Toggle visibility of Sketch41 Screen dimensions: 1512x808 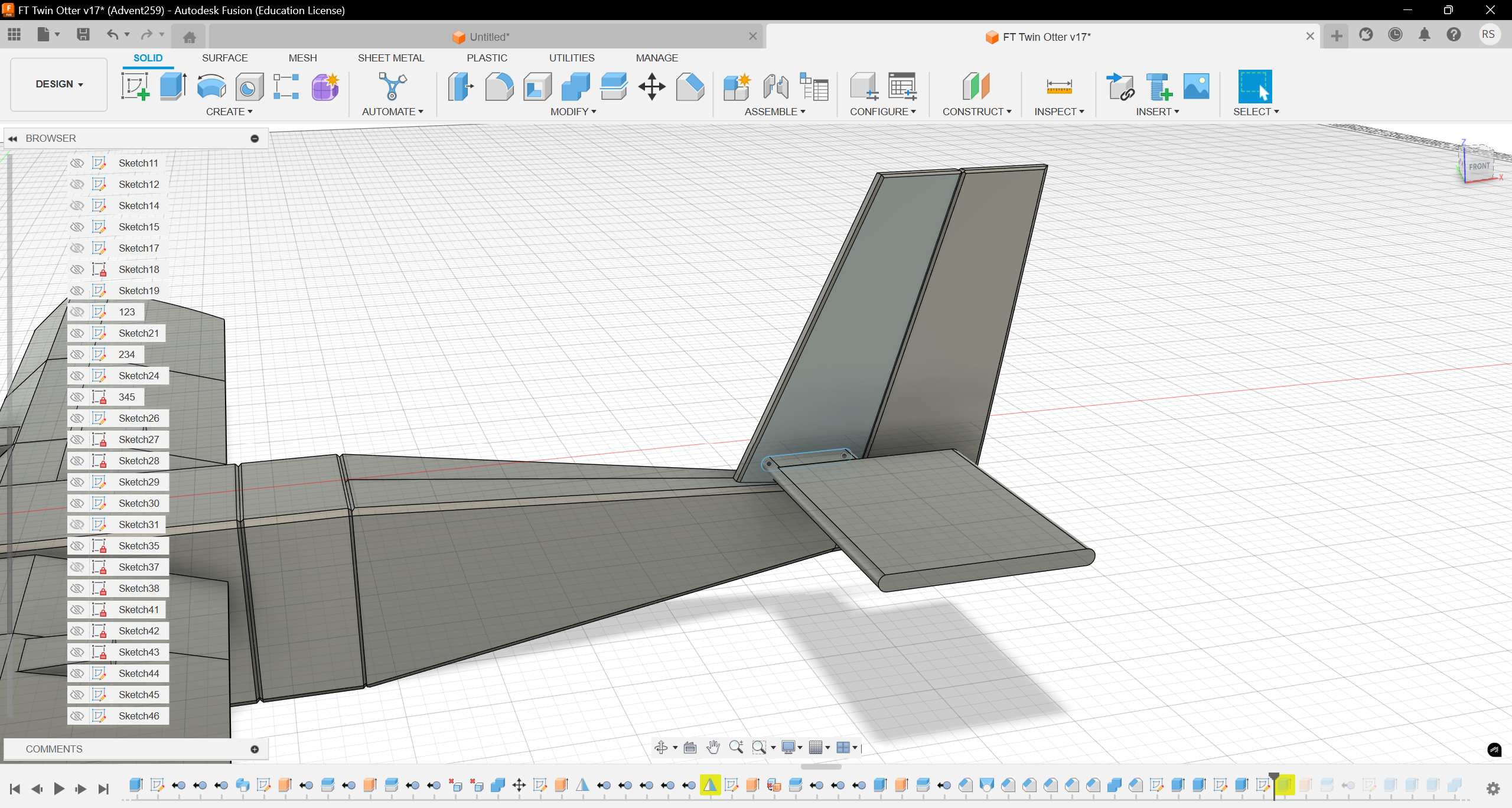tap(77, 610)
